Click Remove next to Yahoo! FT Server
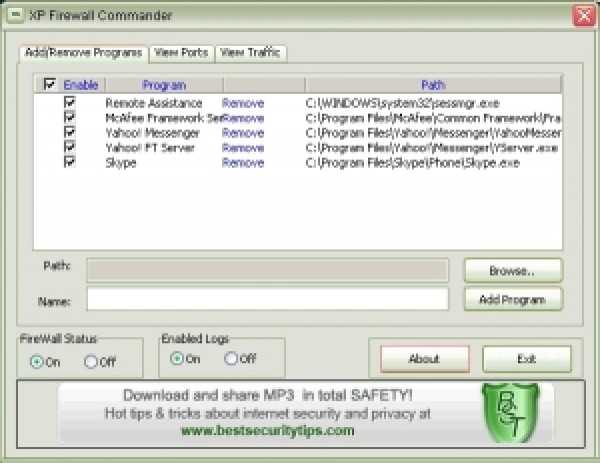Screen dimensions: 600x463 pos(243,148)
